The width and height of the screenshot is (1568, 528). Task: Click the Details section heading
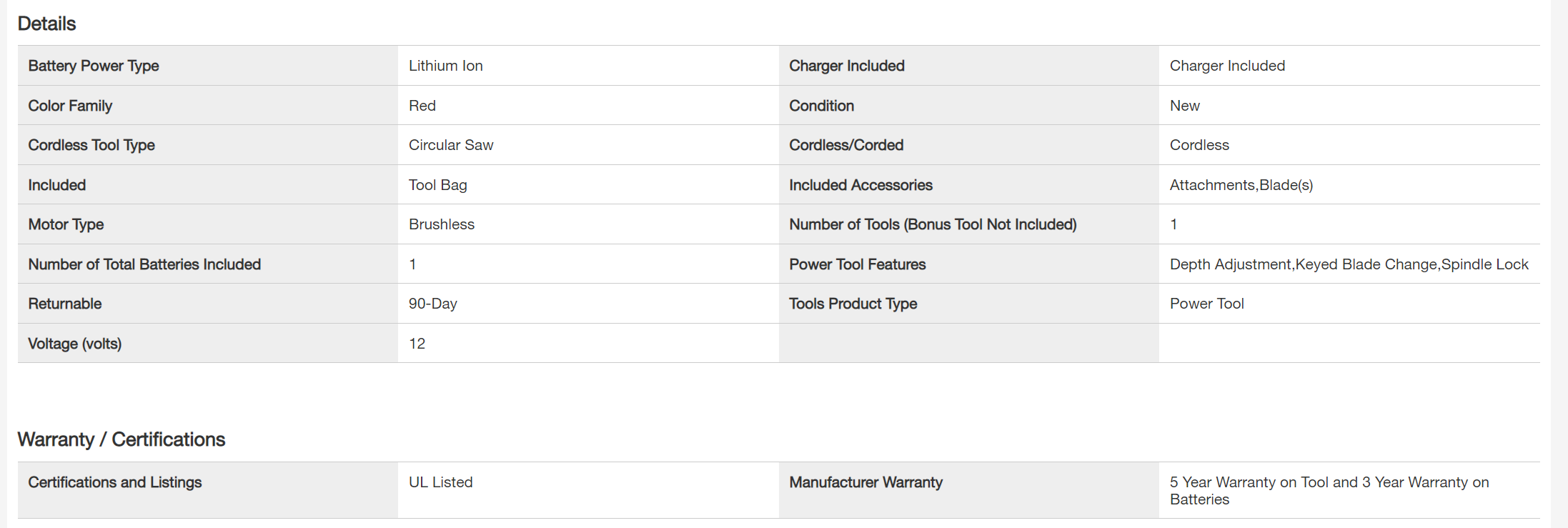(x=46, y=24)
